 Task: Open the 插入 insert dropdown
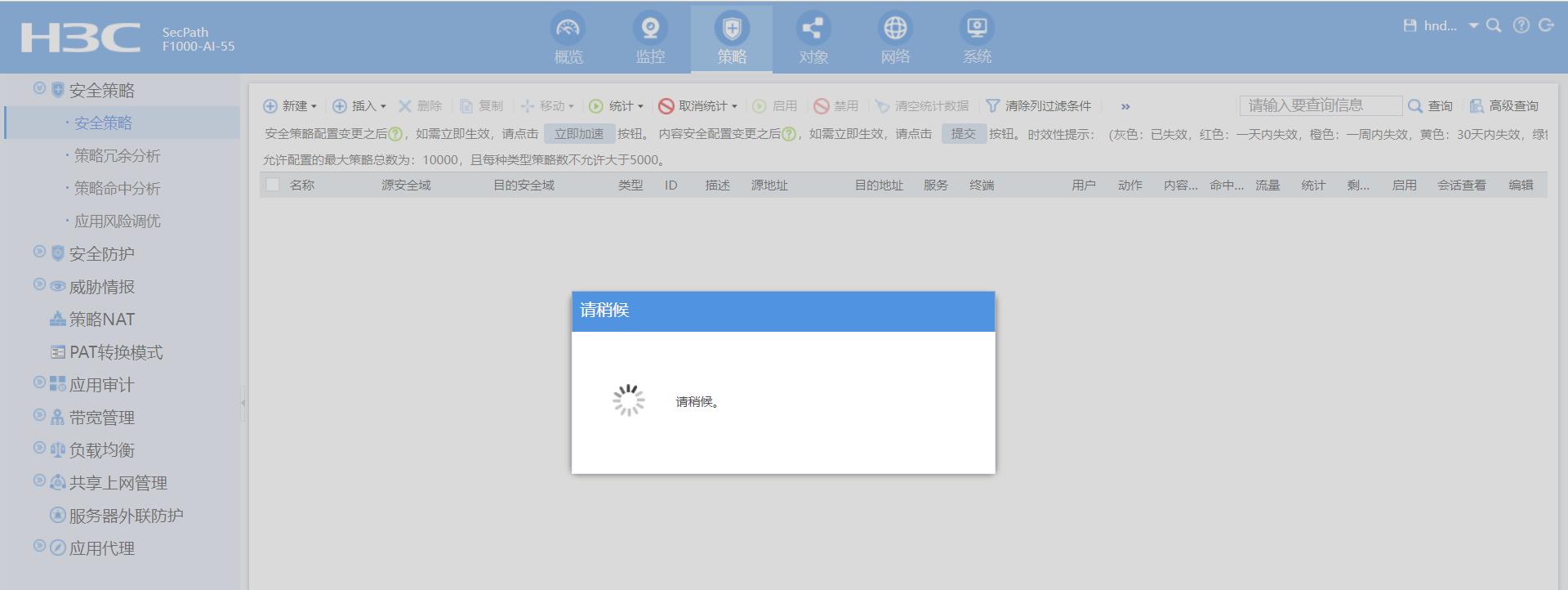coord(359,106)
